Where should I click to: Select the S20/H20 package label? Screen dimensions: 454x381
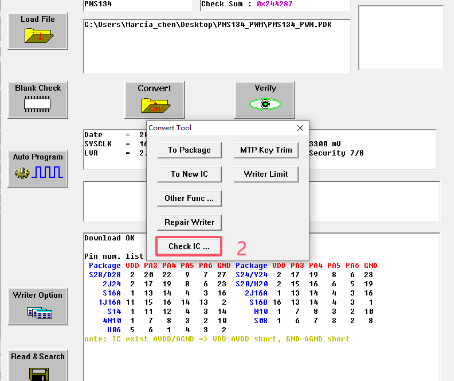(252, 284)
